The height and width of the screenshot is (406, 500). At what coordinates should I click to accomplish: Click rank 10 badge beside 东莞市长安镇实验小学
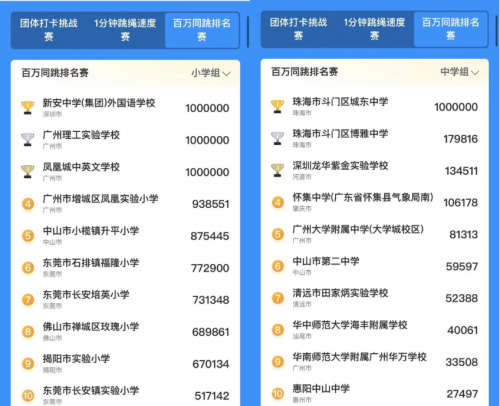[28, 396]
